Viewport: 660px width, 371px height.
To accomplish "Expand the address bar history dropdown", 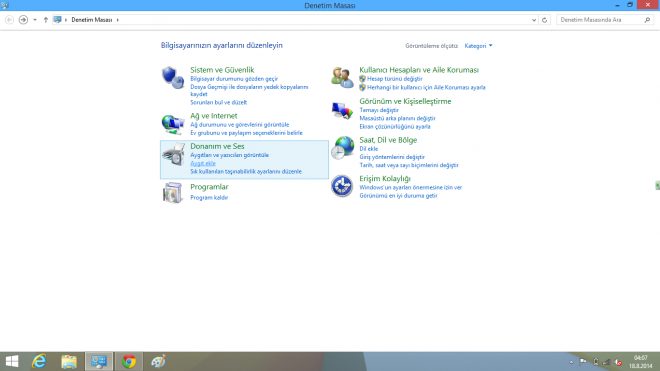I will pyautogui.click(x=534, y=20).
